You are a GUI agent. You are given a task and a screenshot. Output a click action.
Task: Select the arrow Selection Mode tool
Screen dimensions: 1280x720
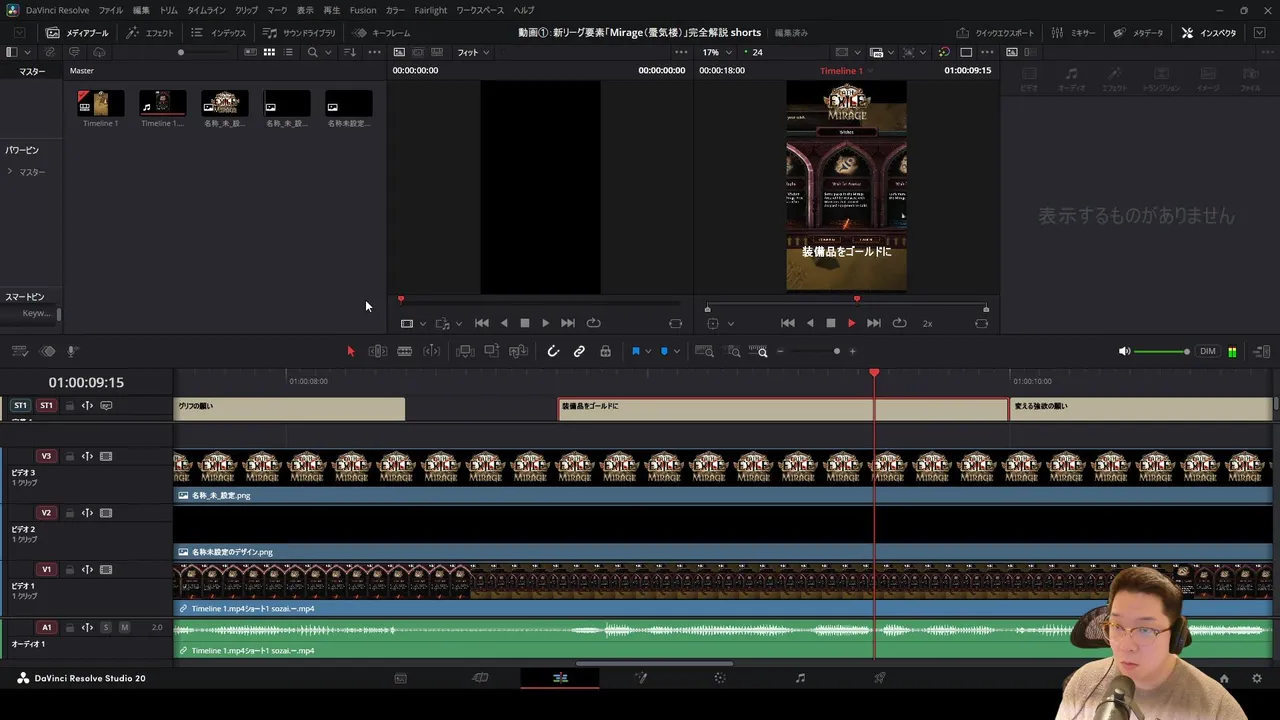click(x=350, y=351)
